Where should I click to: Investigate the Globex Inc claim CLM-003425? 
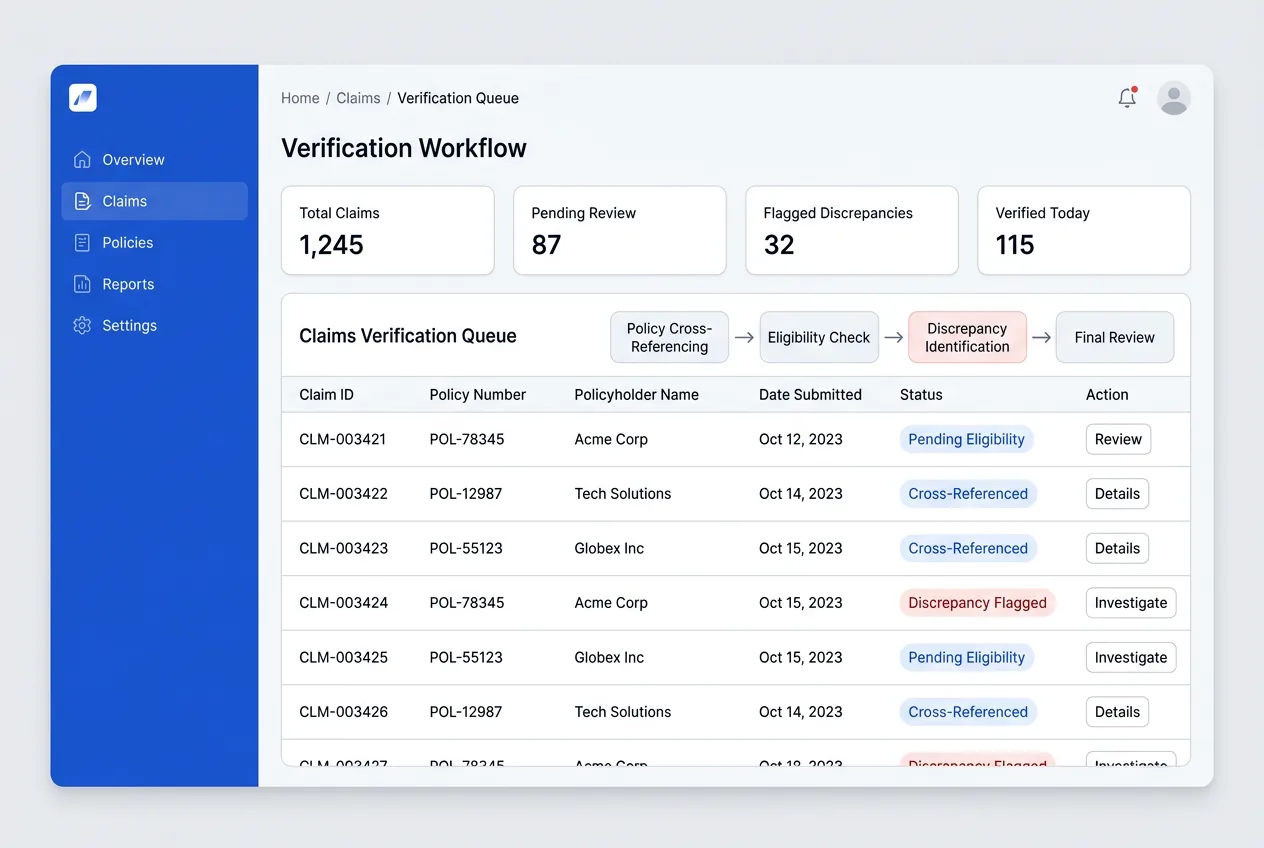[x=1130, y=657]
